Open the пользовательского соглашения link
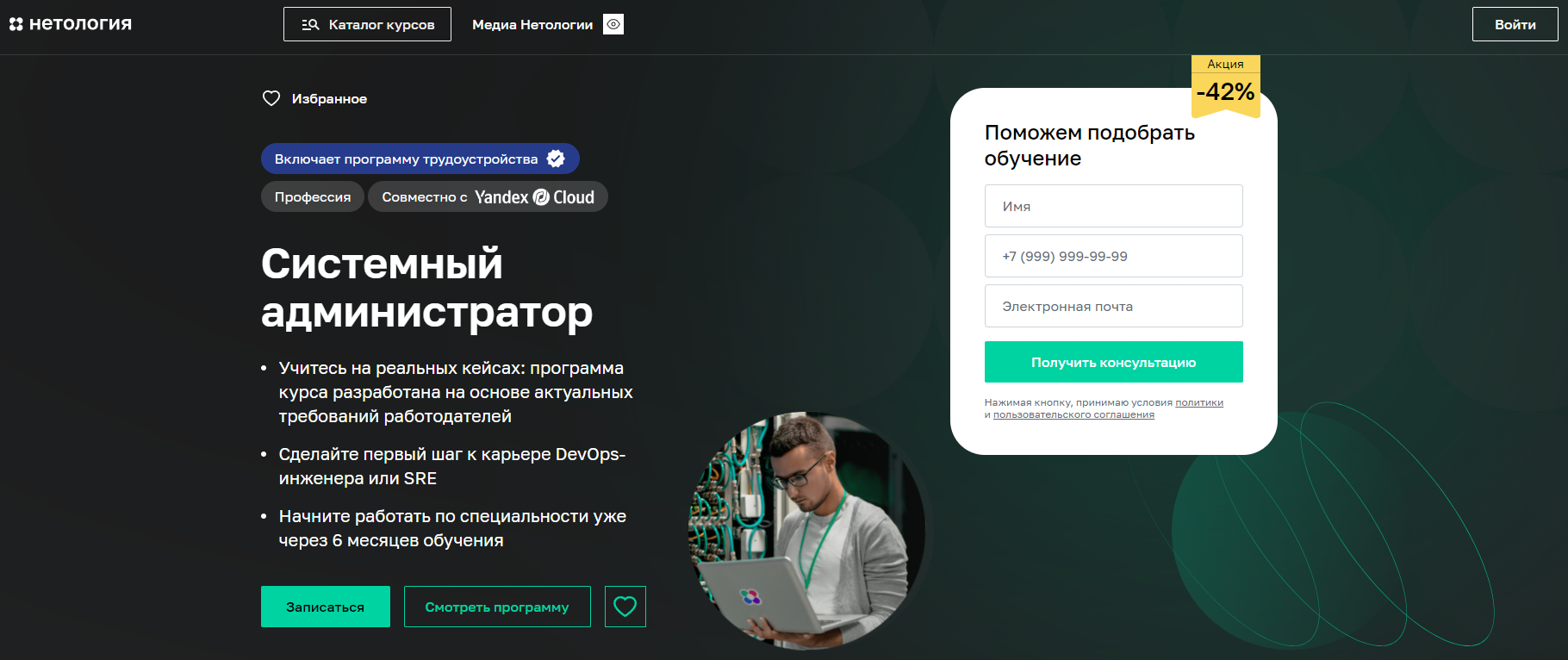This screenshot has width=1568, height=660. pyautogui.click(x=1073, y=414)
